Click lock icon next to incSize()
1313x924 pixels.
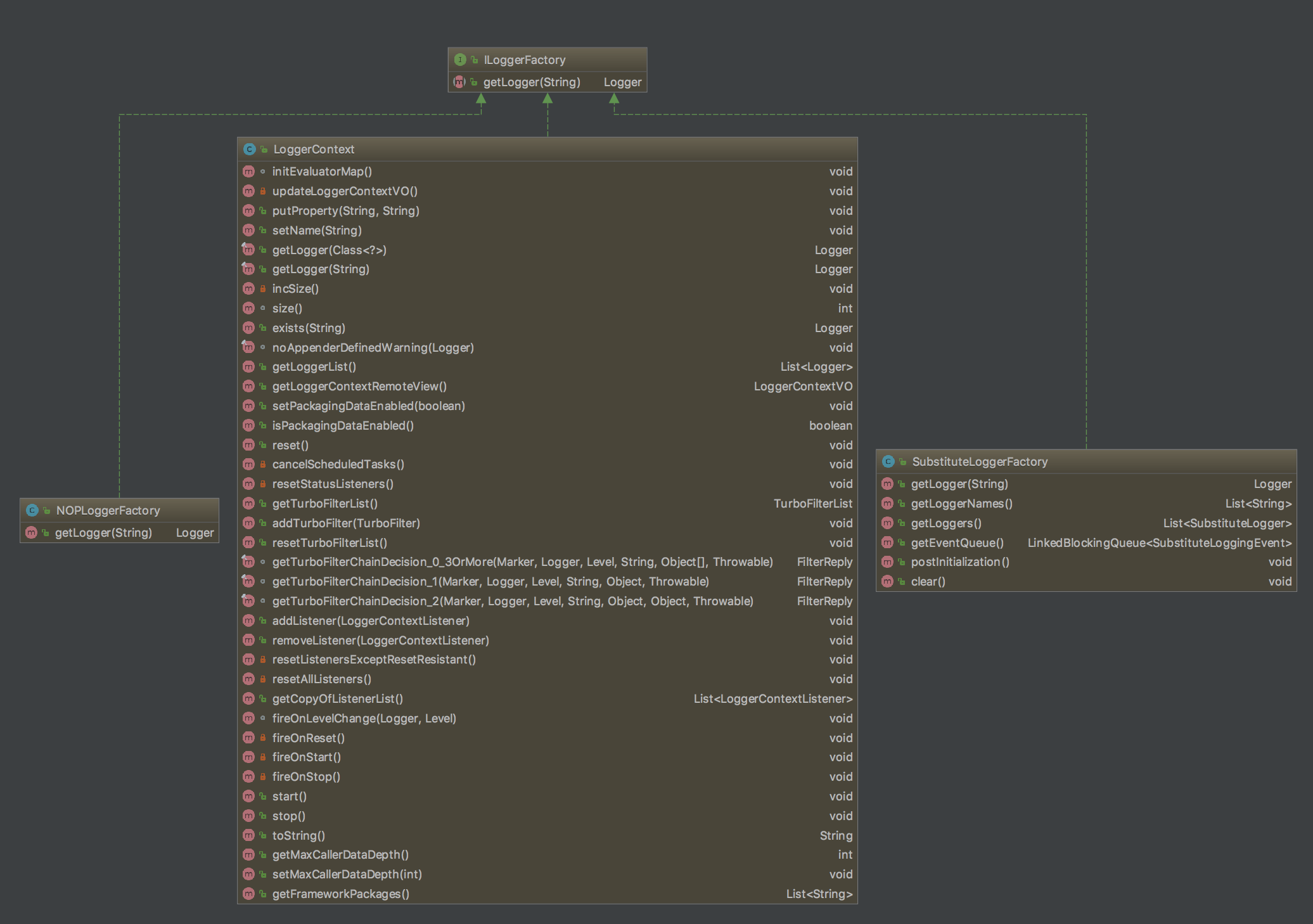[263, 288]
